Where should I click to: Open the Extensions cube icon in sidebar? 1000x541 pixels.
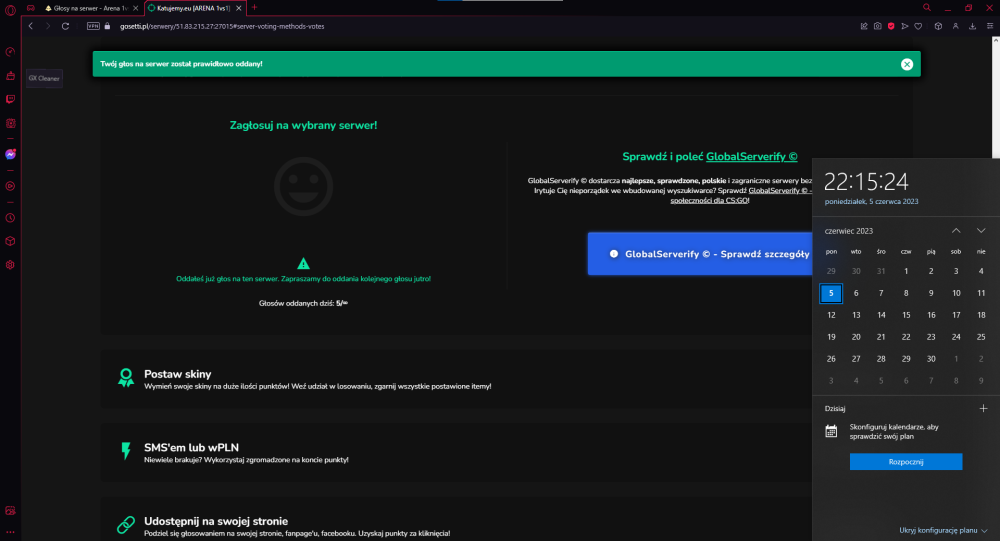tap(10, 241)
